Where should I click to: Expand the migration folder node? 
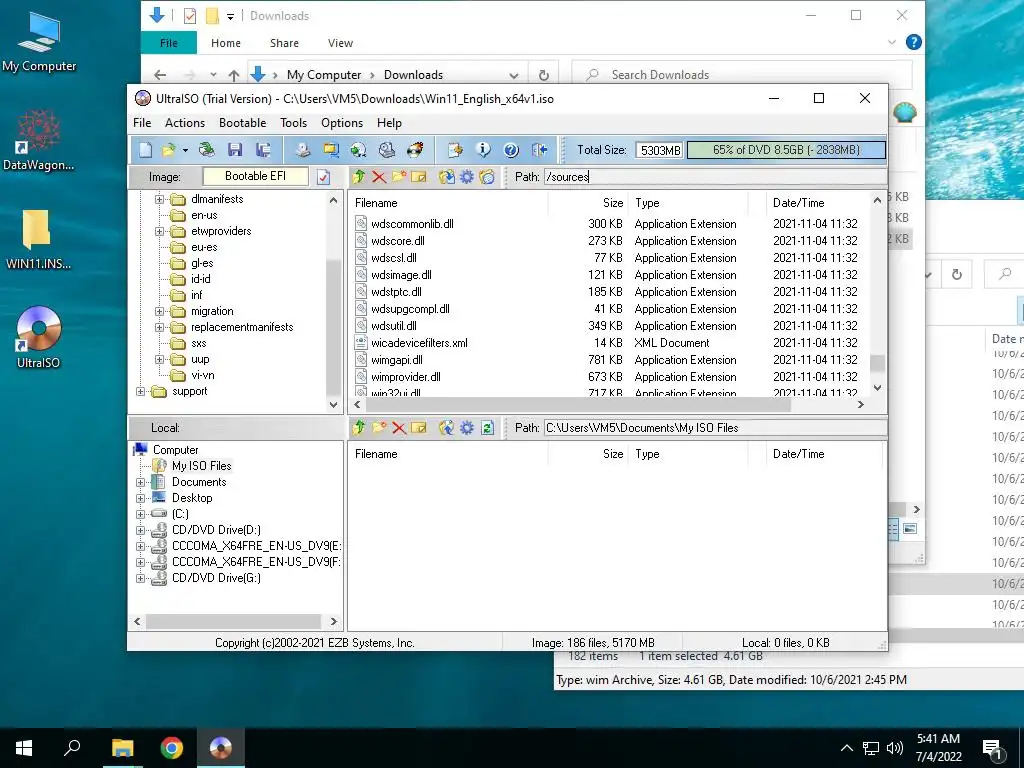[x=159, y=312]
